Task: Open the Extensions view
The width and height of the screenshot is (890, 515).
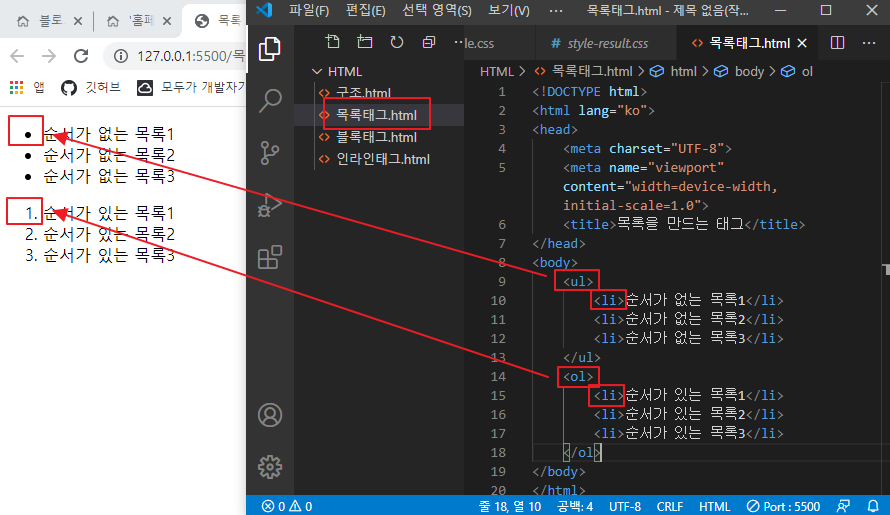Action: (270, 257)
